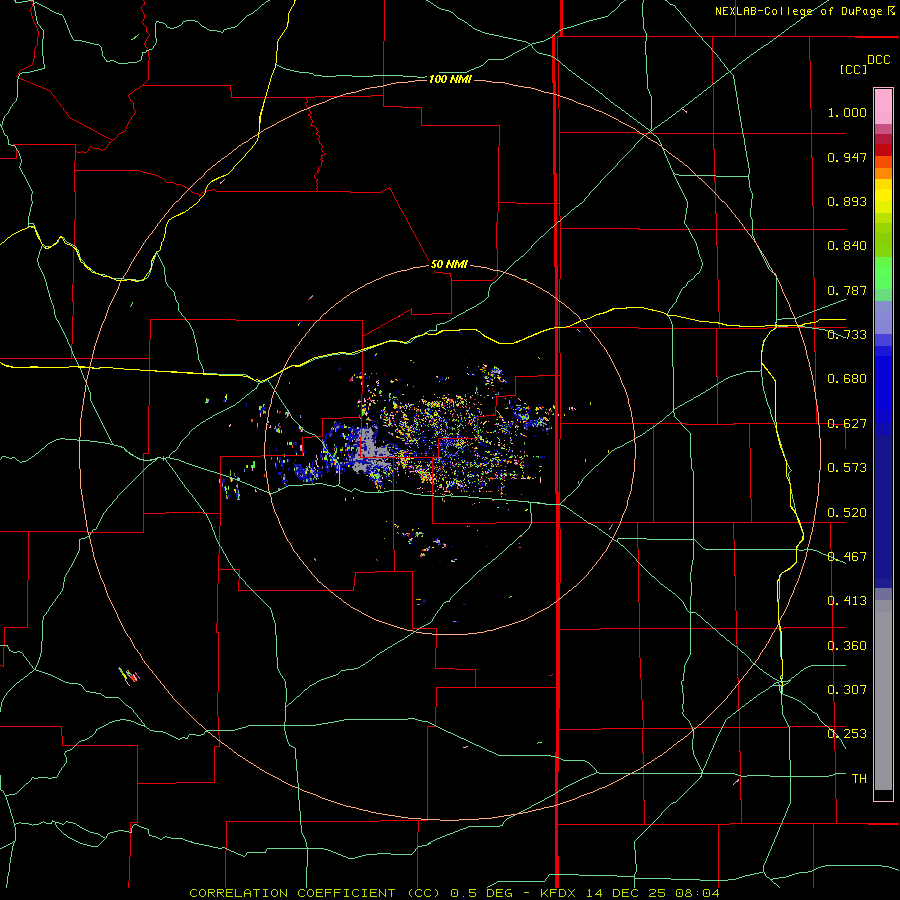Click the 50 NMI range ring label
This screenshot has height=900, width=900.
tap(449, 264)
